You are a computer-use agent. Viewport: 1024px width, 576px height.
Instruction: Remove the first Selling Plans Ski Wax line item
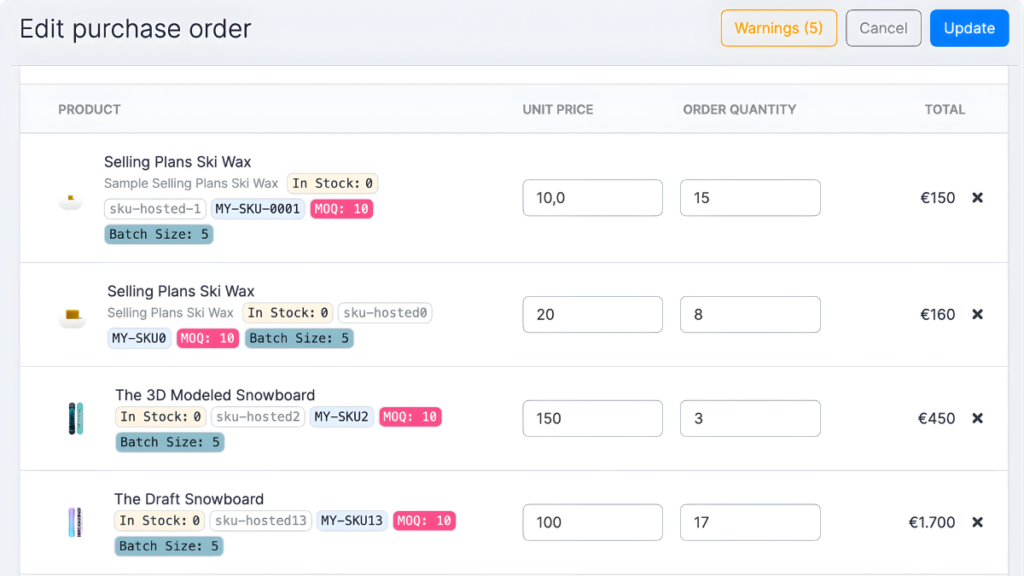coord(977,198)
